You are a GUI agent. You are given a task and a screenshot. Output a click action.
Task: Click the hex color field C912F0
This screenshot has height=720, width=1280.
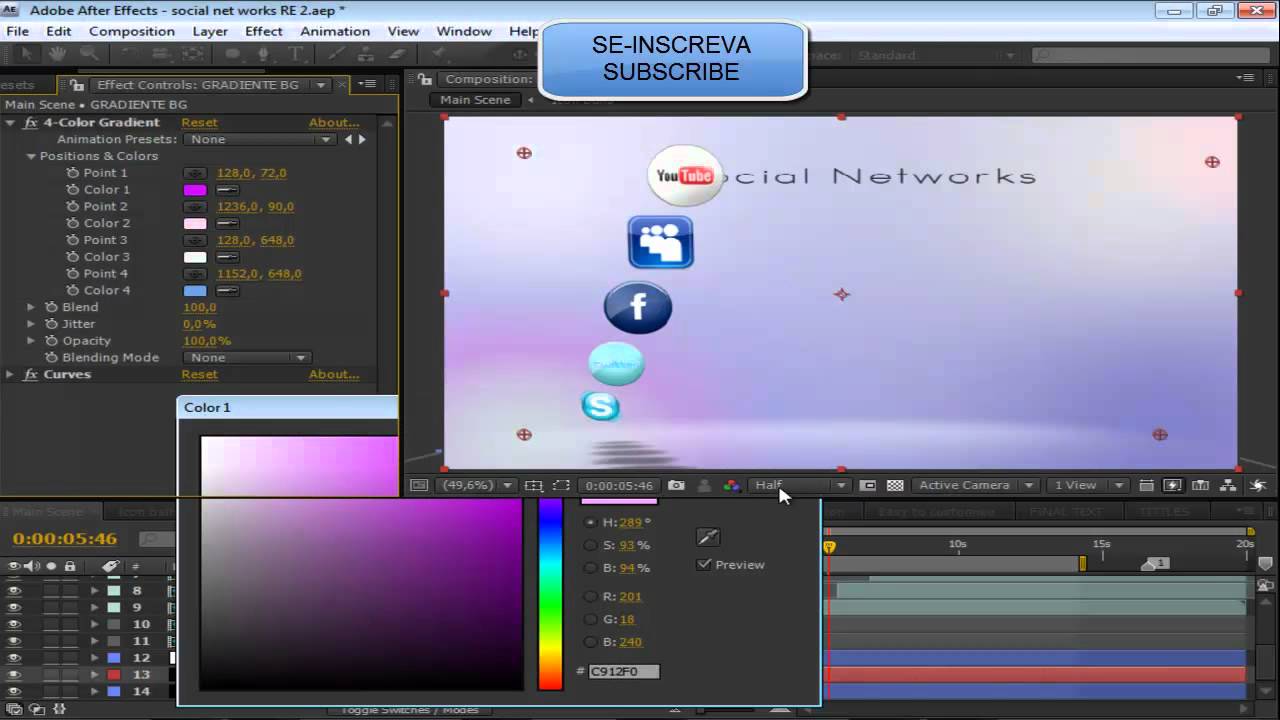pos(623,672)
